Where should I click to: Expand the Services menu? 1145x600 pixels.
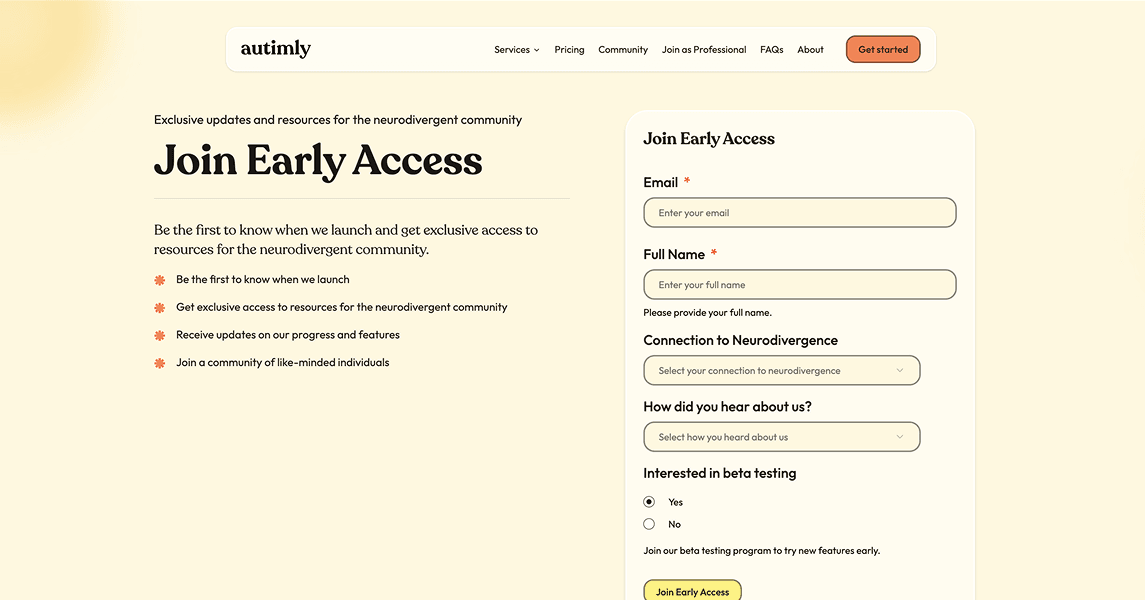coord(516,50)
